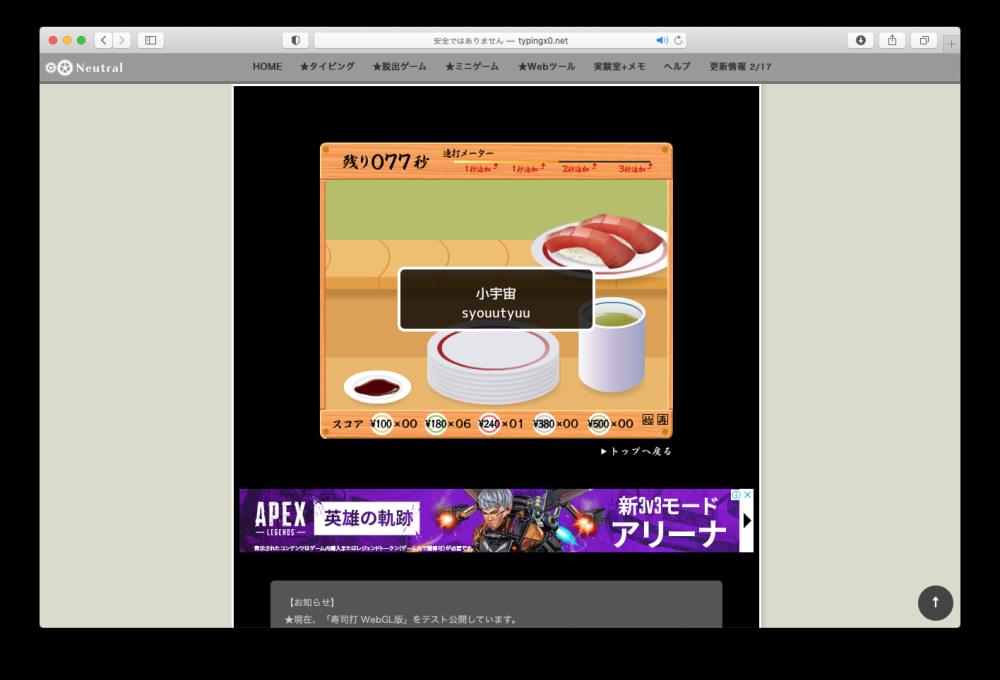Mute tab audio via the speaker icon
Screen dimensions: 1000x680
tap(661, 40)
